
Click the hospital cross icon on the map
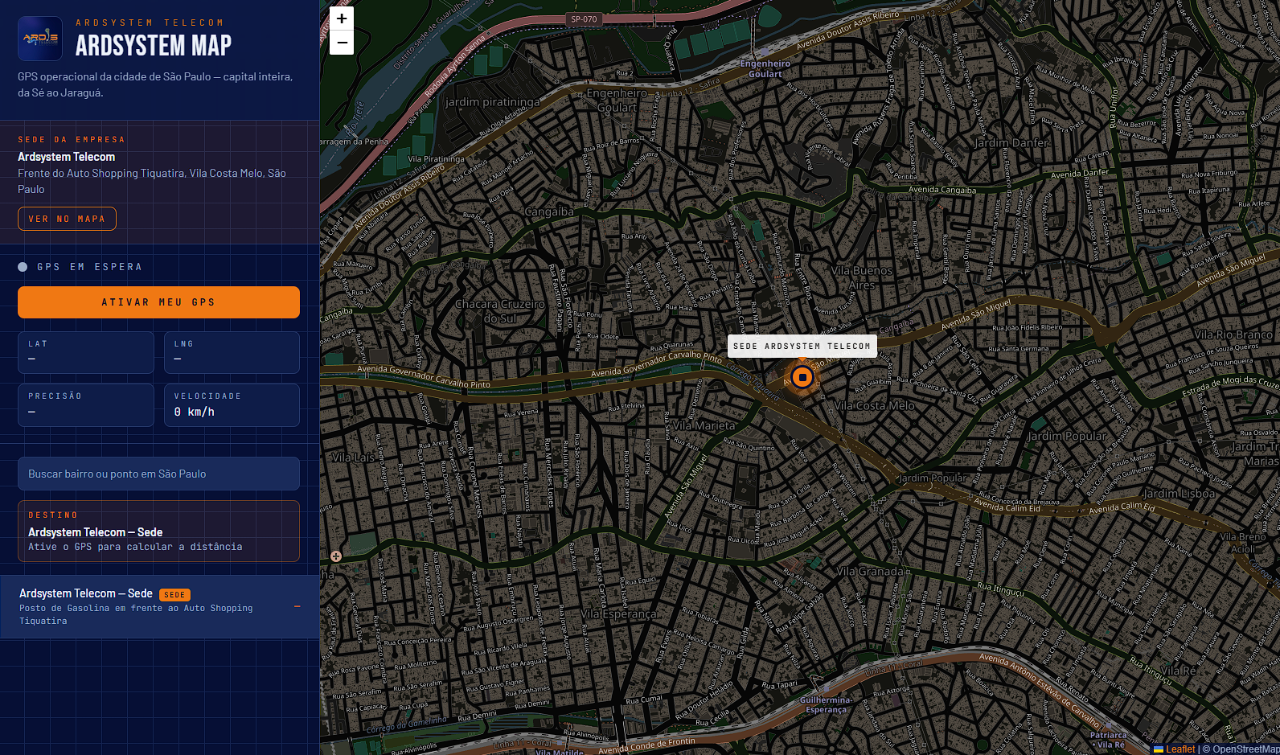click(336, 556)
